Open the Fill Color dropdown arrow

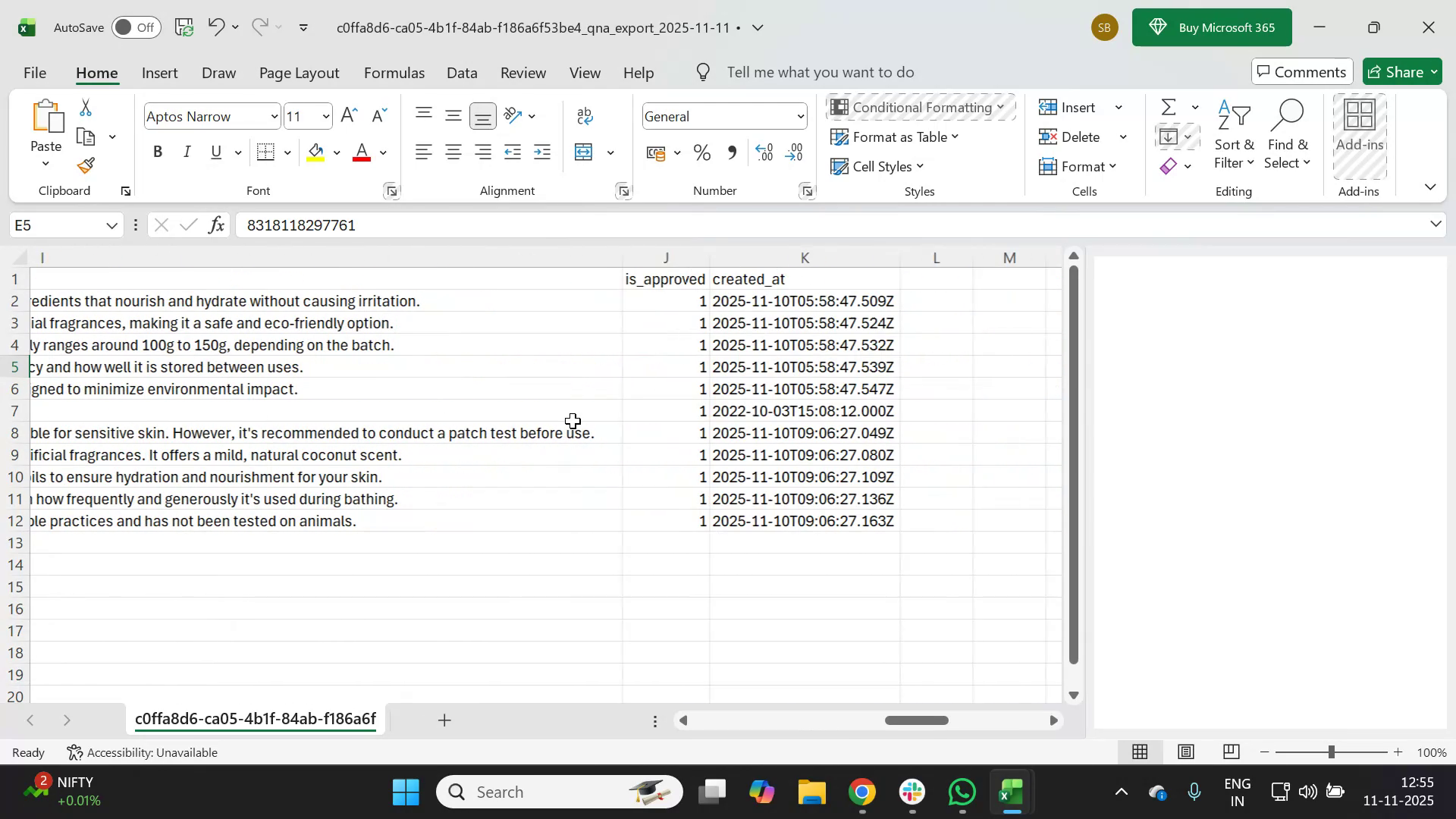[x=337, y=152]
